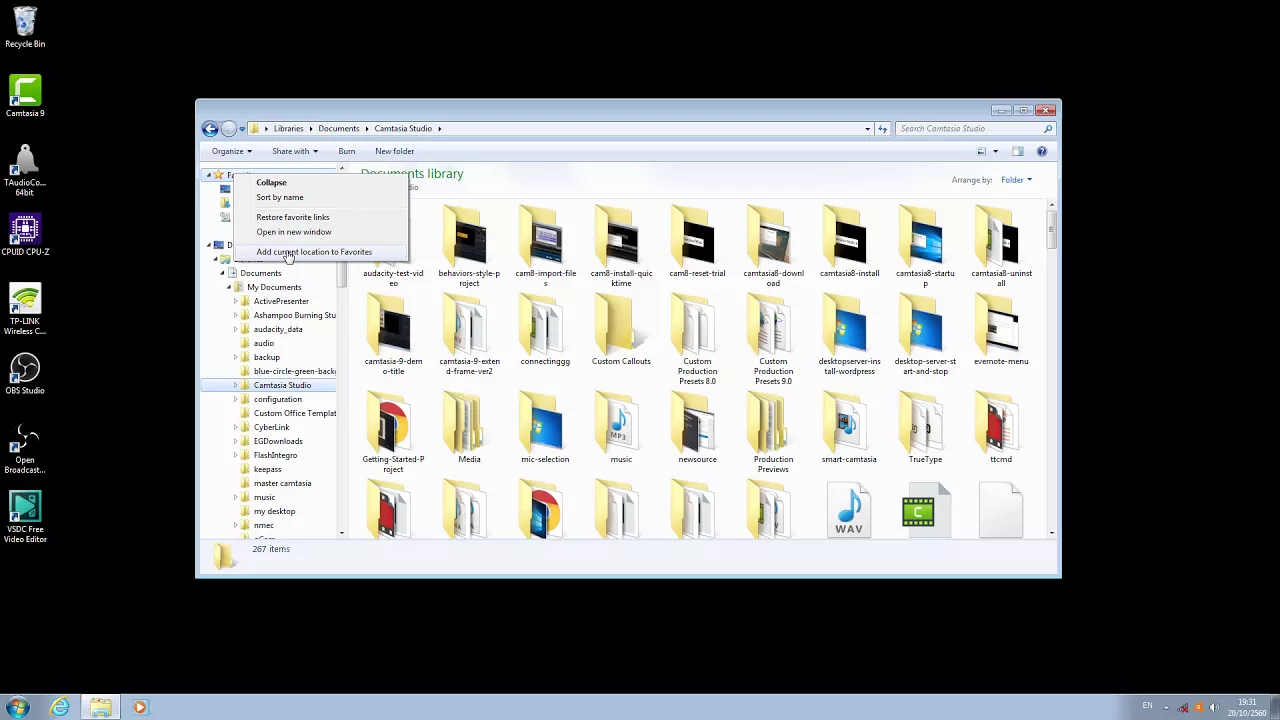Open CPUID CPU-Z desktop shortcut
This screenshot has height=720, width=1280.
pyautogui.click(x=25, y=235)
